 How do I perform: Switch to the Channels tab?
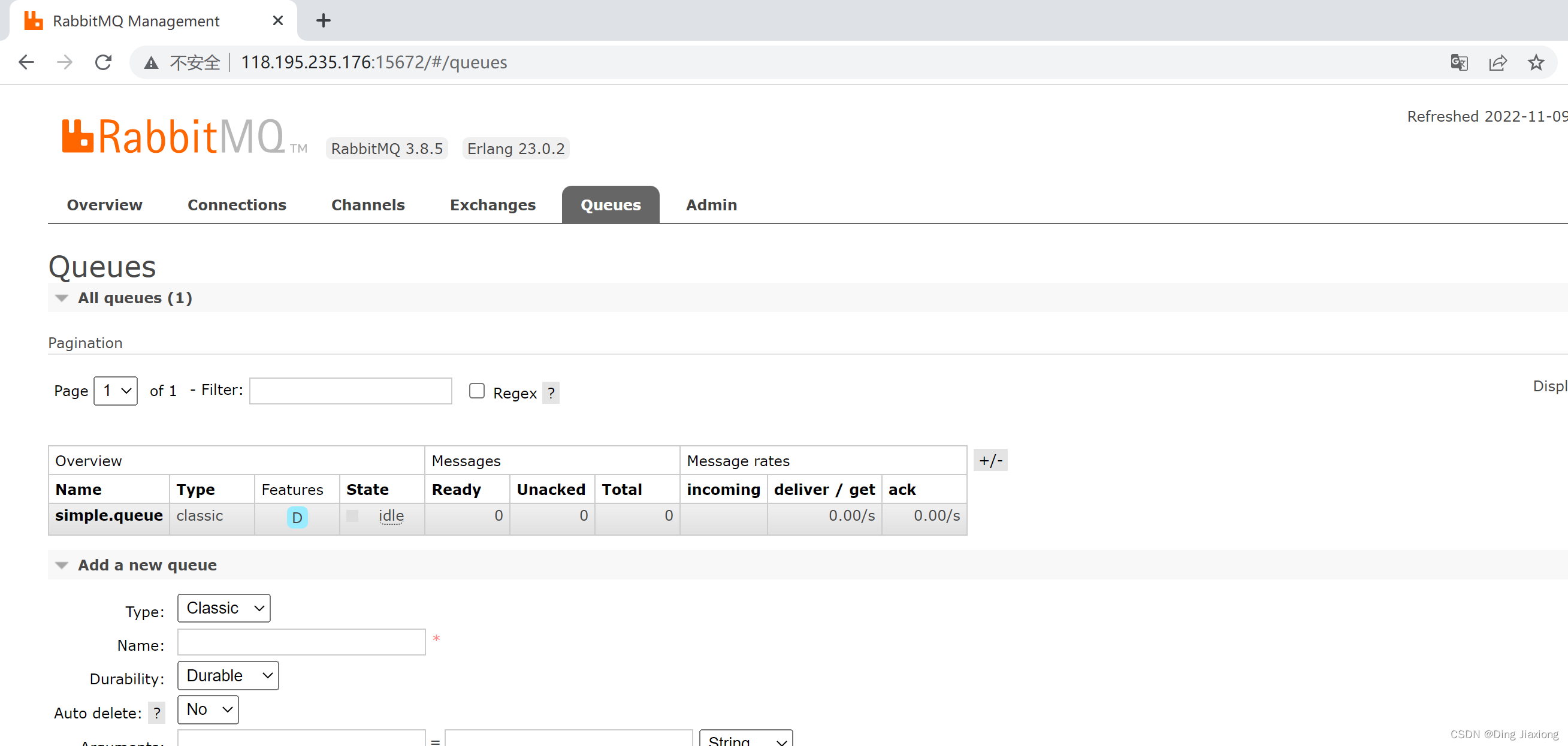[368, 206]
